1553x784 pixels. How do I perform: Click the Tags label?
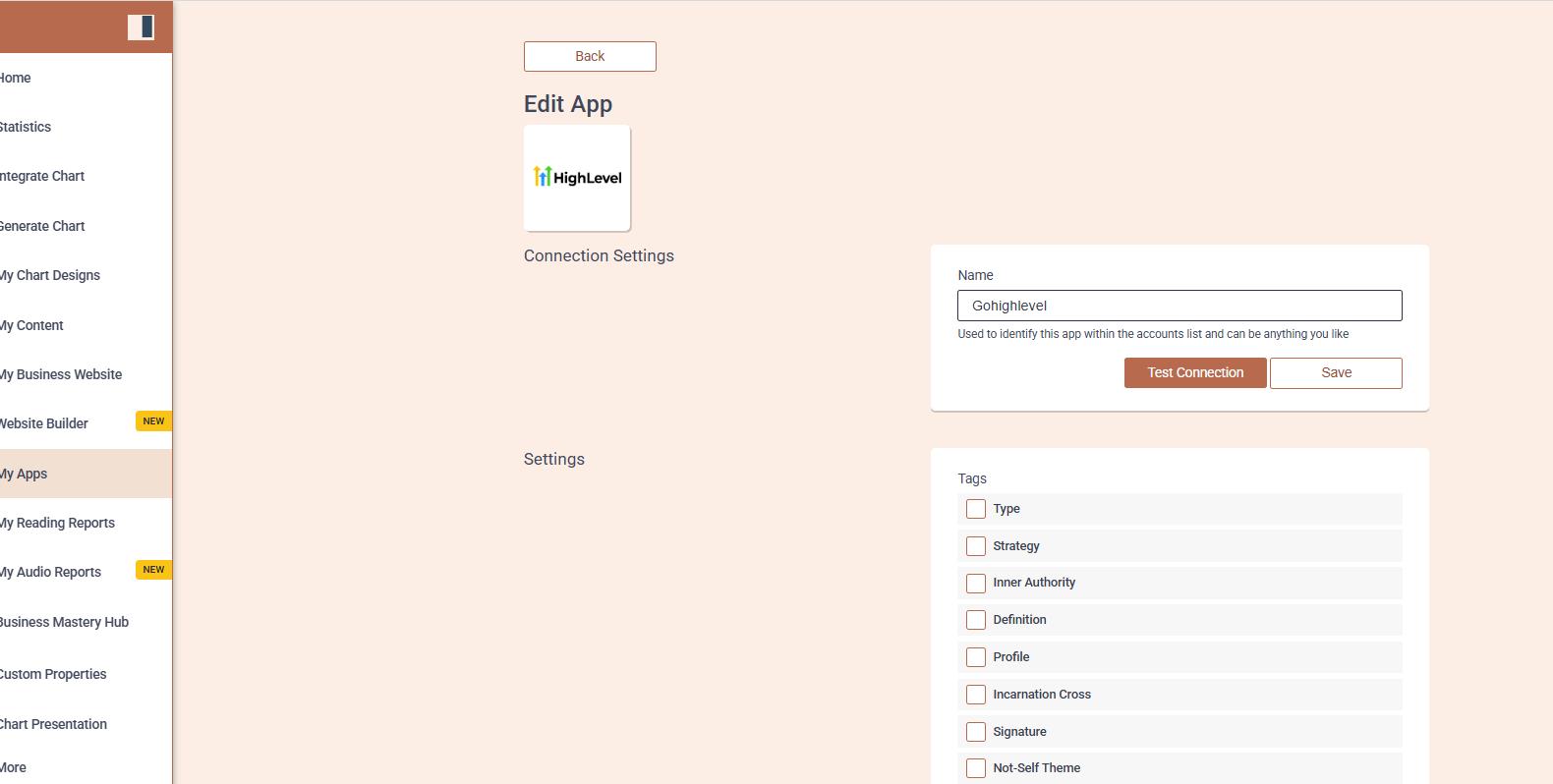(972, 478)
